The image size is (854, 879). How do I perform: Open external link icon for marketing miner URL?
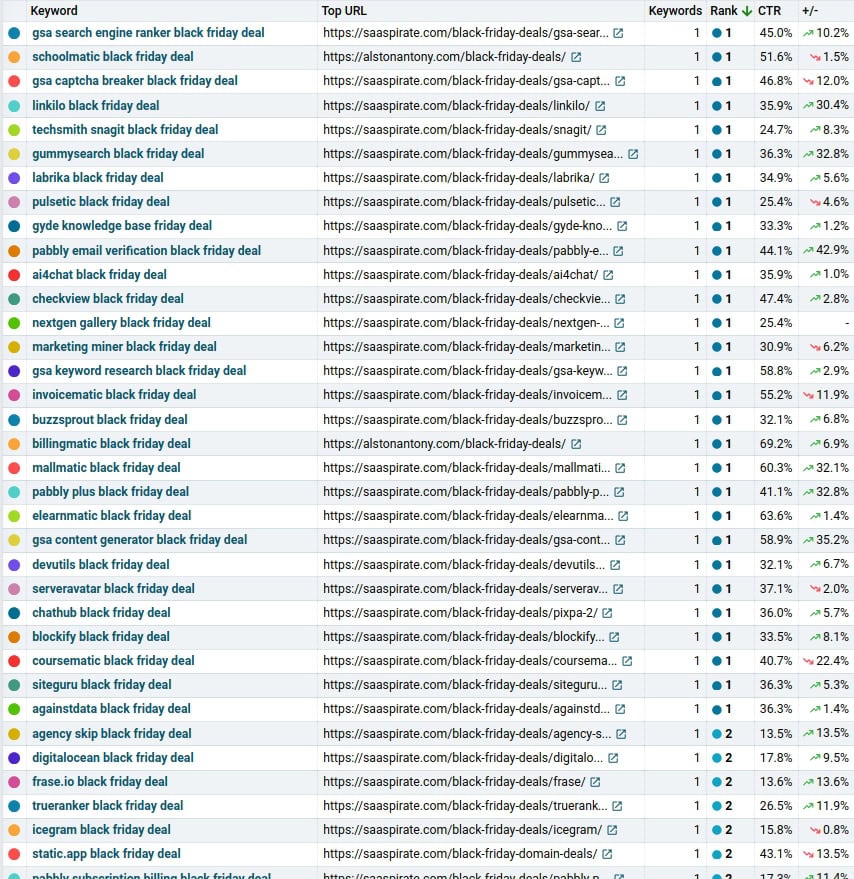[x=620, y=347]
